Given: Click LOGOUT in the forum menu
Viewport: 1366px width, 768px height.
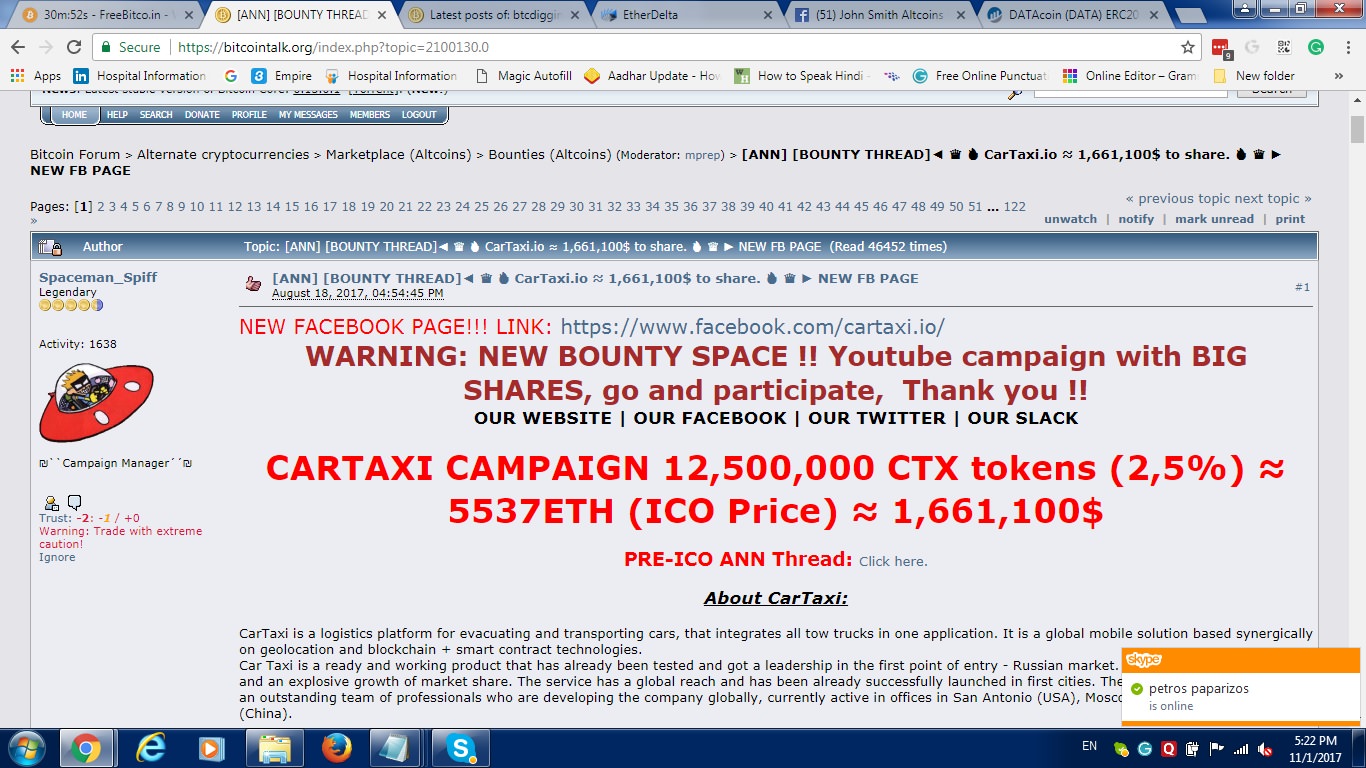Looking at the screenshot, I should pos(419,115).
